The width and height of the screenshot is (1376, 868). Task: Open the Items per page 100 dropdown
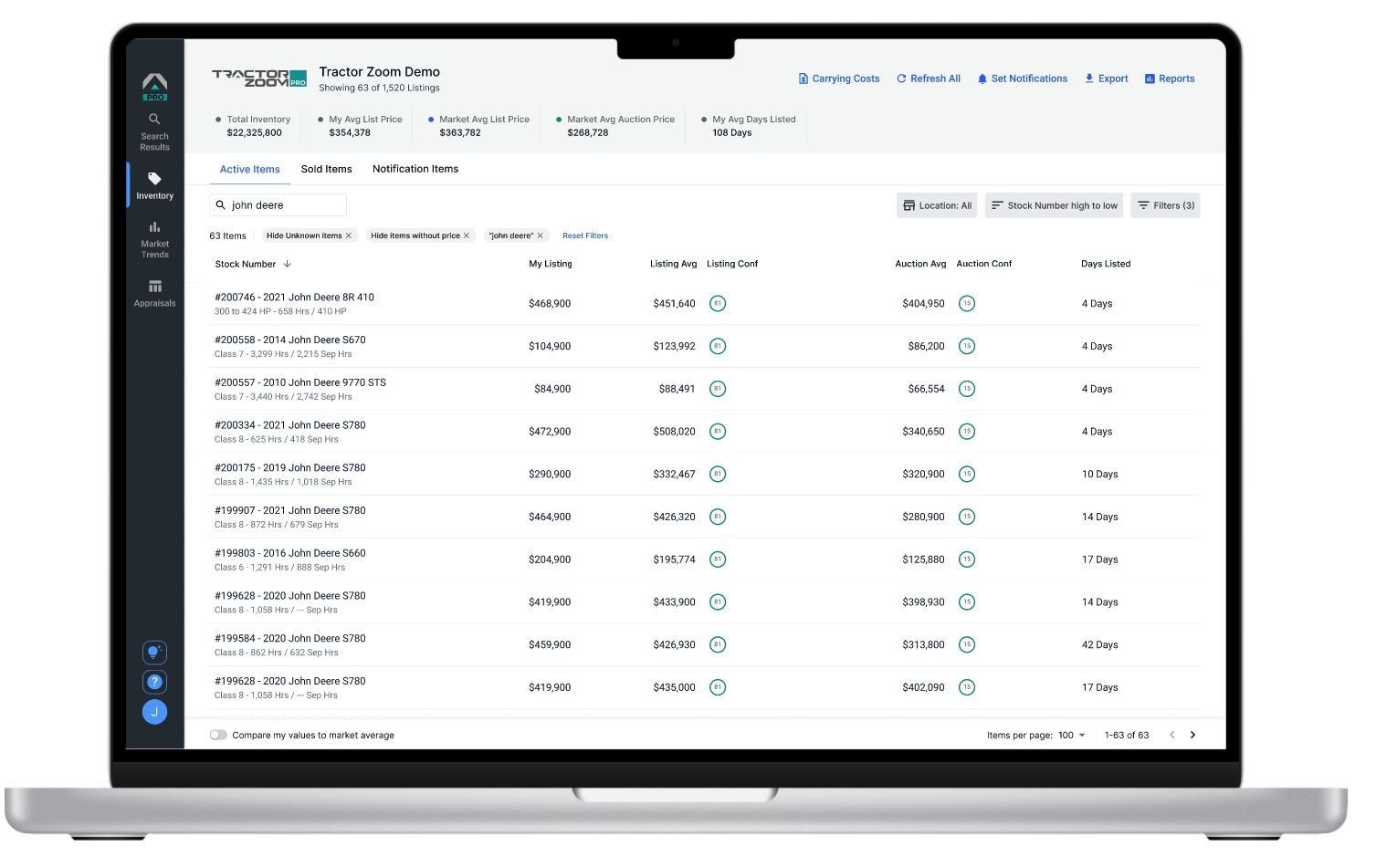1072,735
